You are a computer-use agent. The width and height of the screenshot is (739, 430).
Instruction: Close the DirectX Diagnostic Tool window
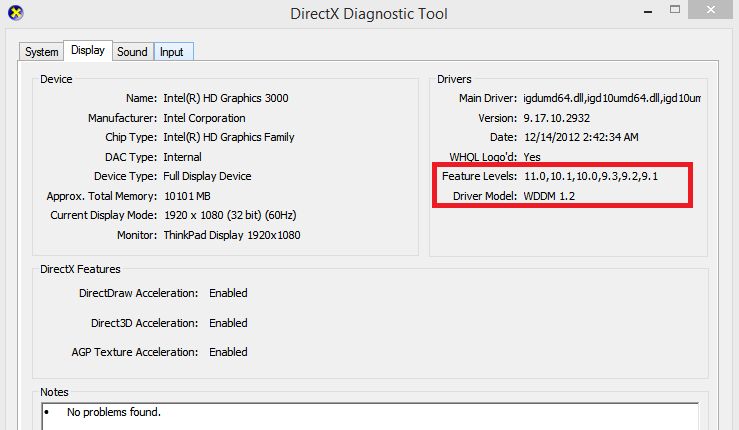pos(711,9)
